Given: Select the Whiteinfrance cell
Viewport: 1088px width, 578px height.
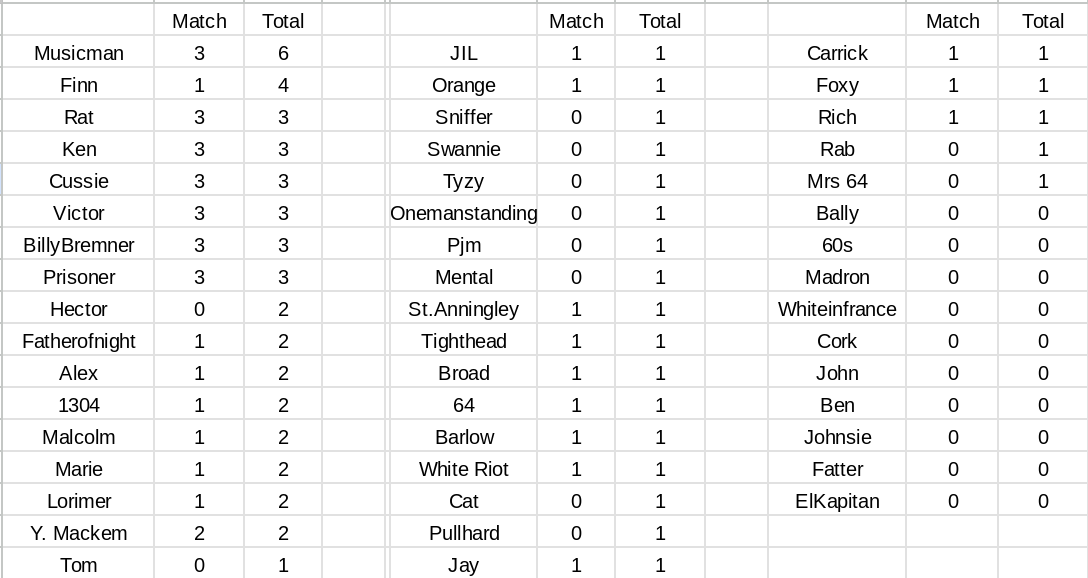Looking at the screenshot, I should tap(837, 309).
